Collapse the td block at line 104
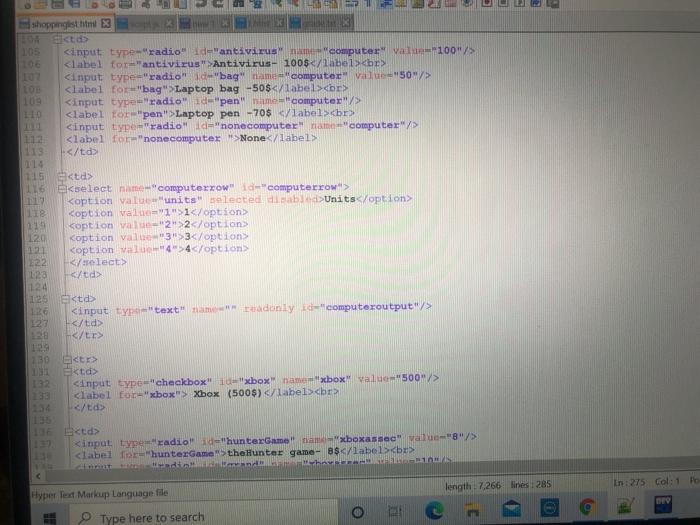700x525 pixels. tap(57, 40)
